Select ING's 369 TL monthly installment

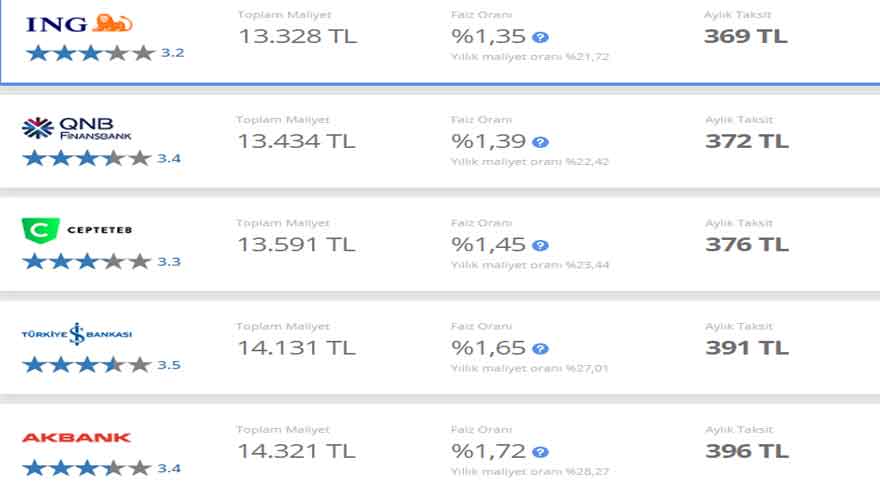746,36
